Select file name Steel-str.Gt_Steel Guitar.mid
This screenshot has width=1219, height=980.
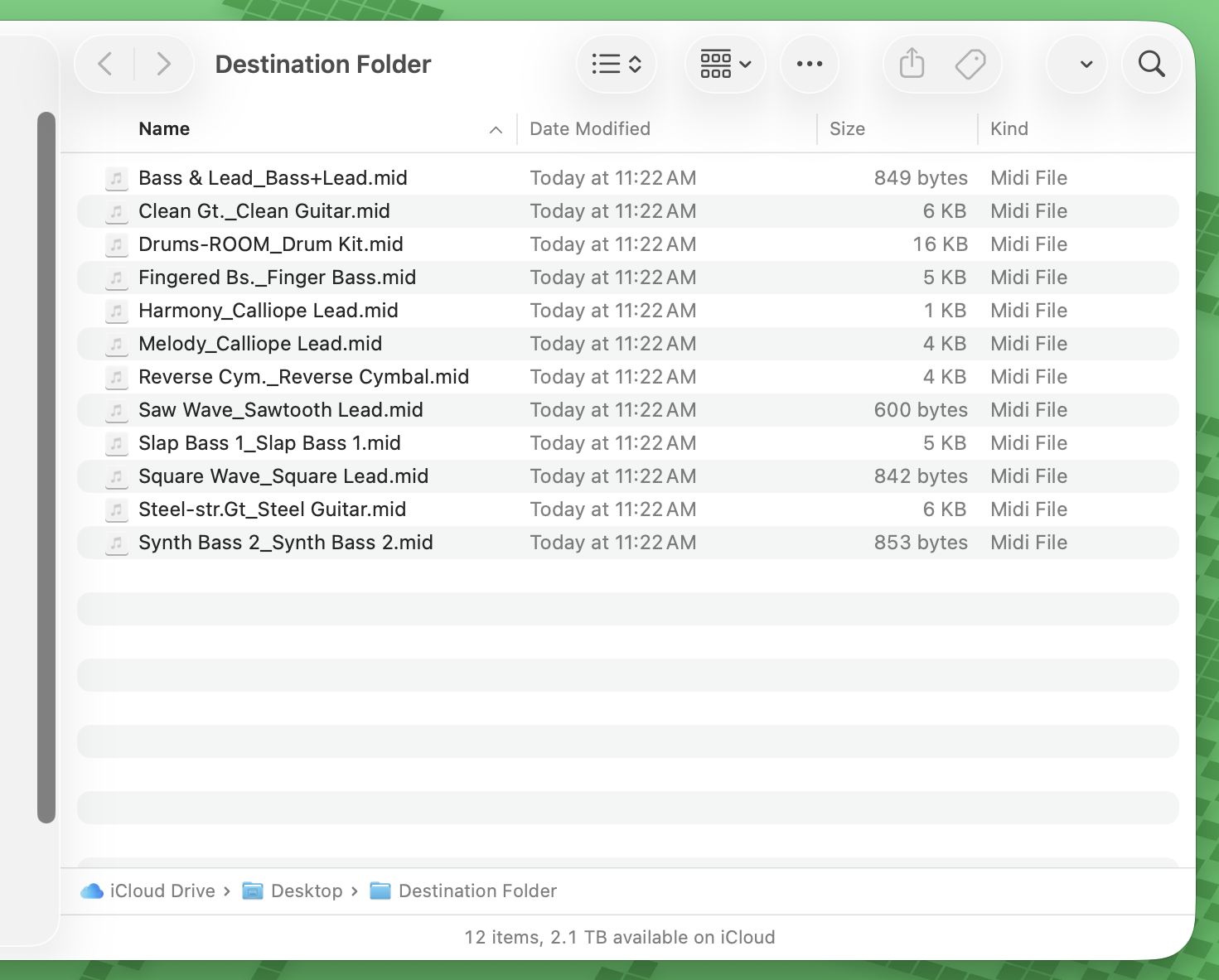[273, 509]
